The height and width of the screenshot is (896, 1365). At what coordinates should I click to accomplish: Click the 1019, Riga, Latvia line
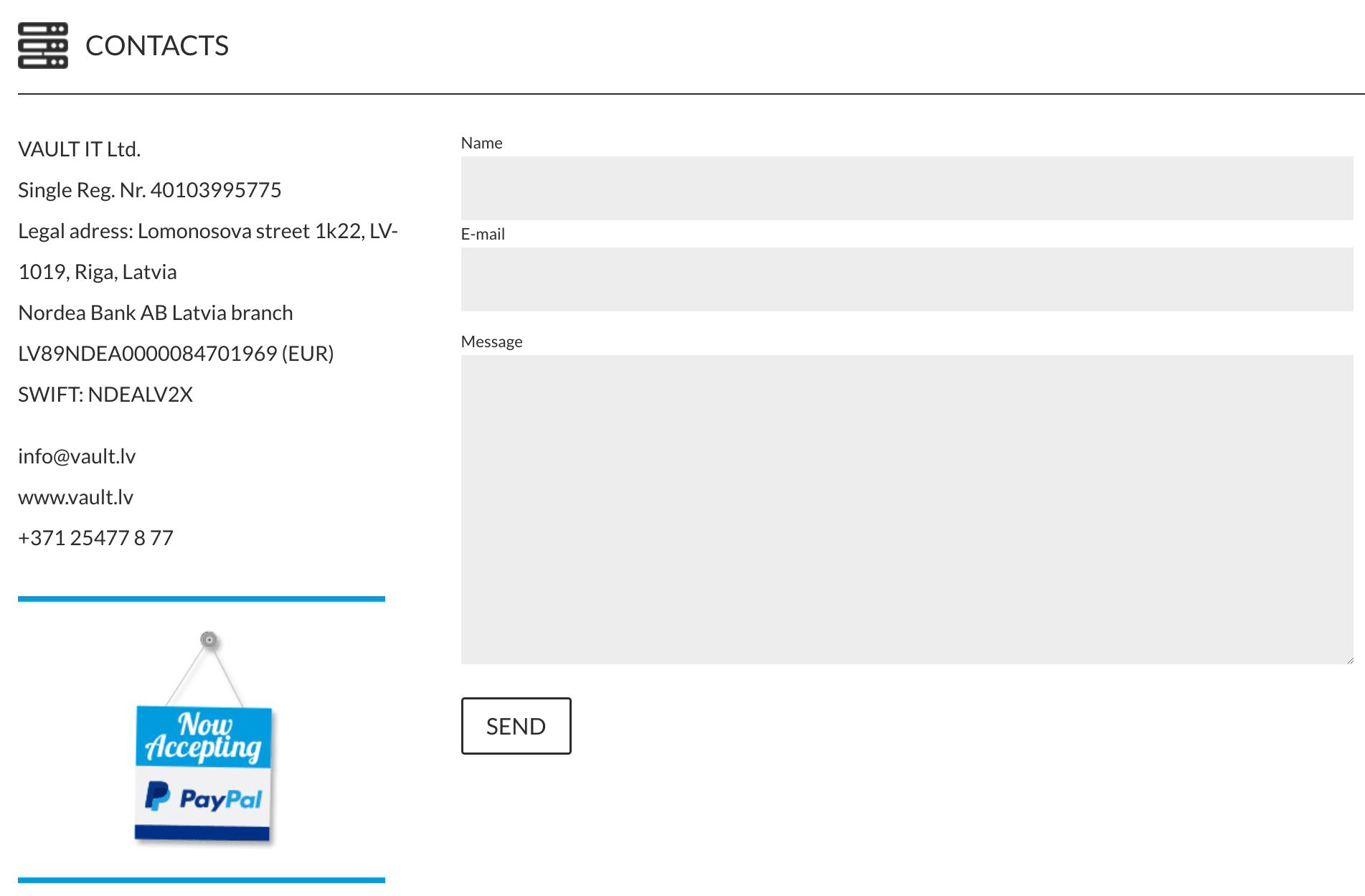click(98, 272)
